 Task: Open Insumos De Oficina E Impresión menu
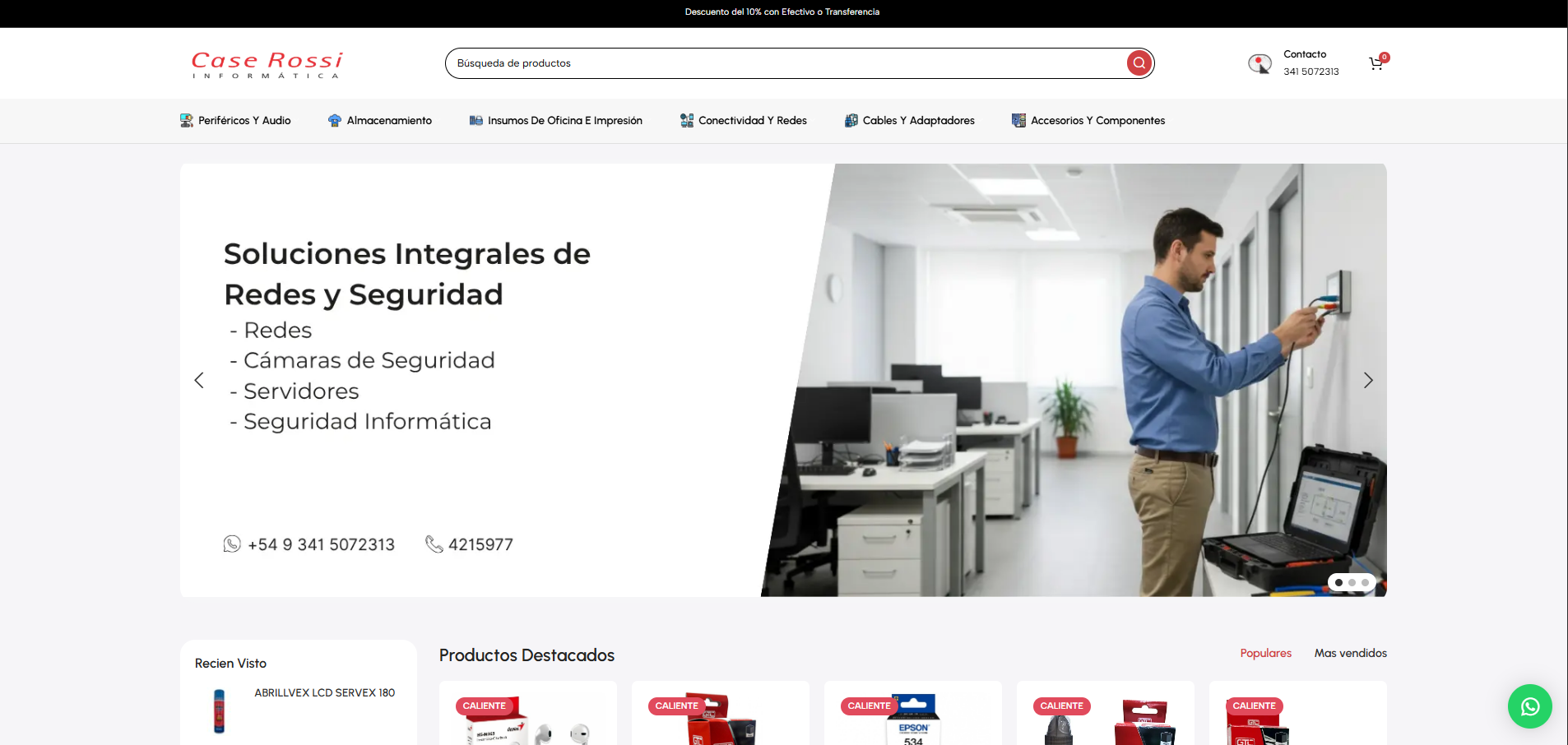click(564, 121)
